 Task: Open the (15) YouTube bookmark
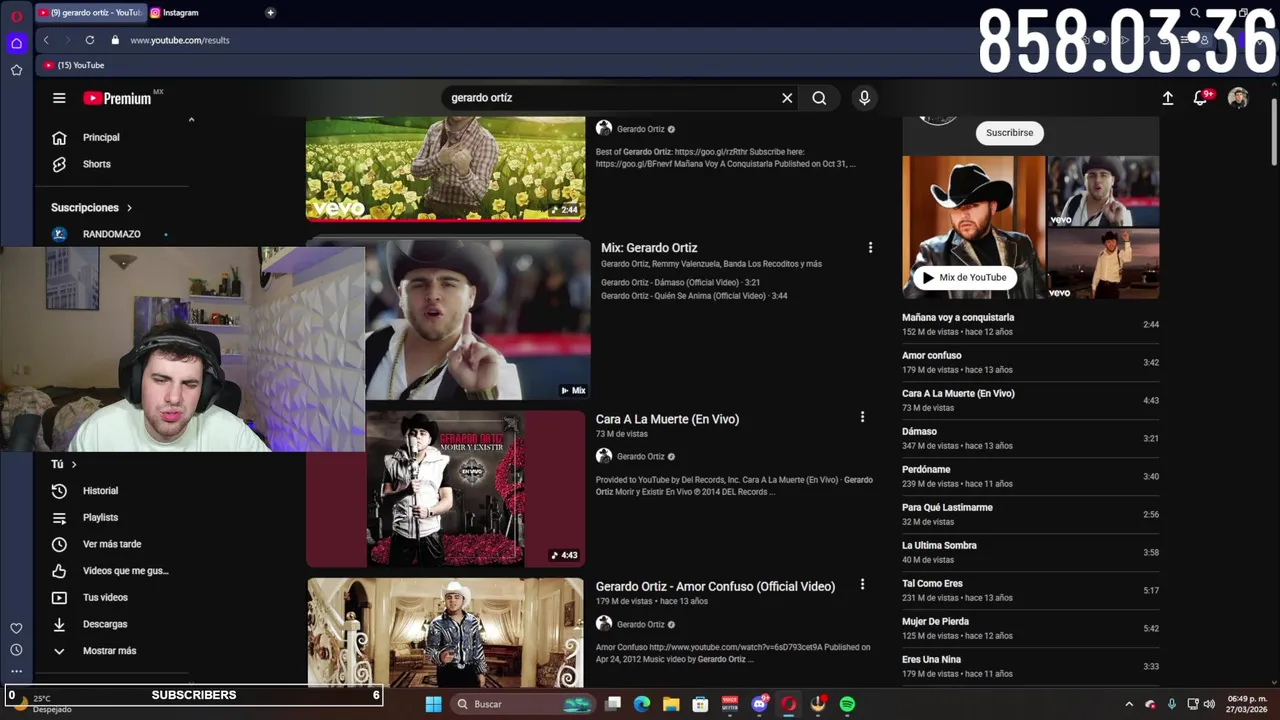pyautogui.click(x=74, y=65)
